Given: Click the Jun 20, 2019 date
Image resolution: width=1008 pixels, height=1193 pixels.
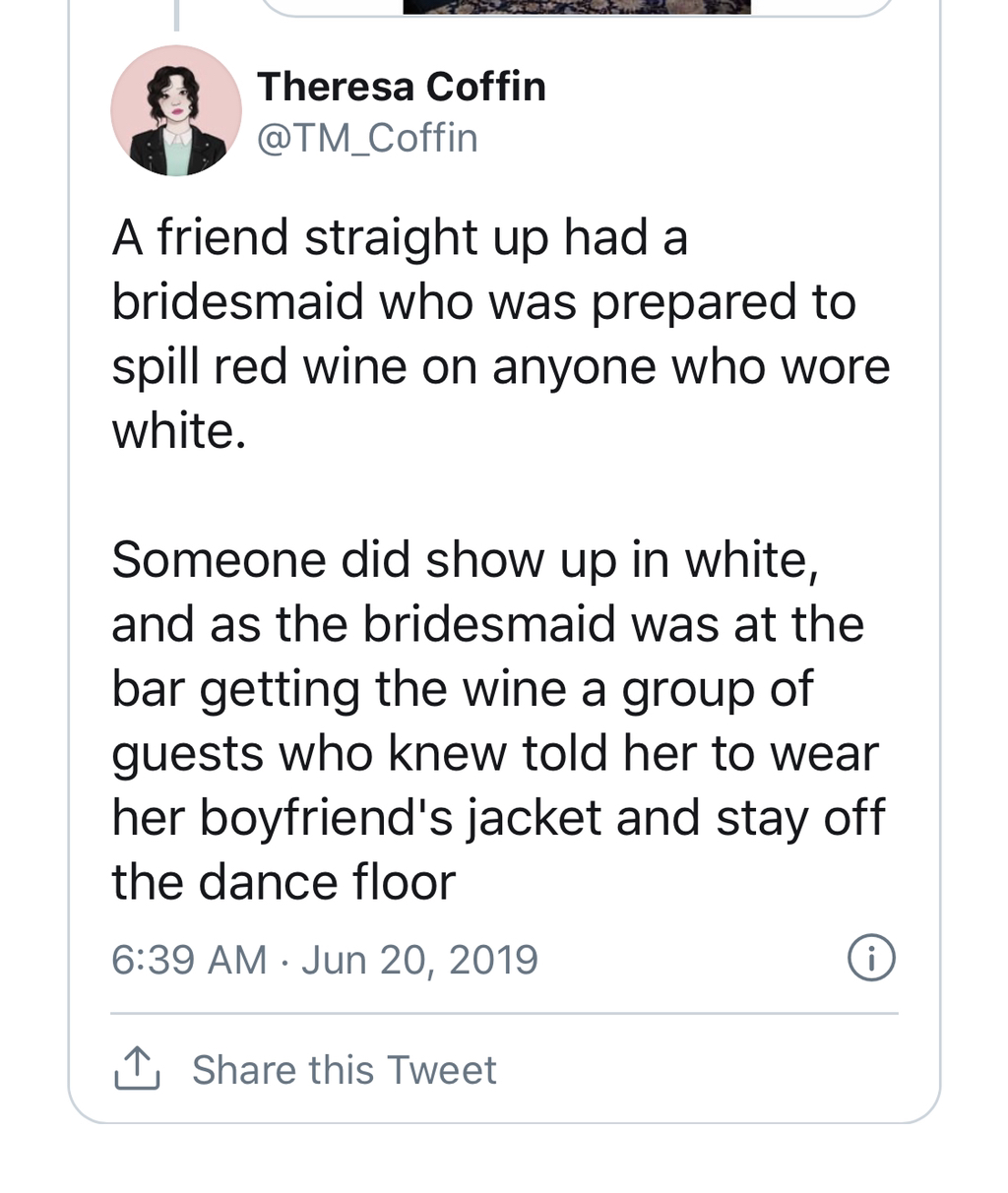Looking at the screenshot, I should pos(420,959).
